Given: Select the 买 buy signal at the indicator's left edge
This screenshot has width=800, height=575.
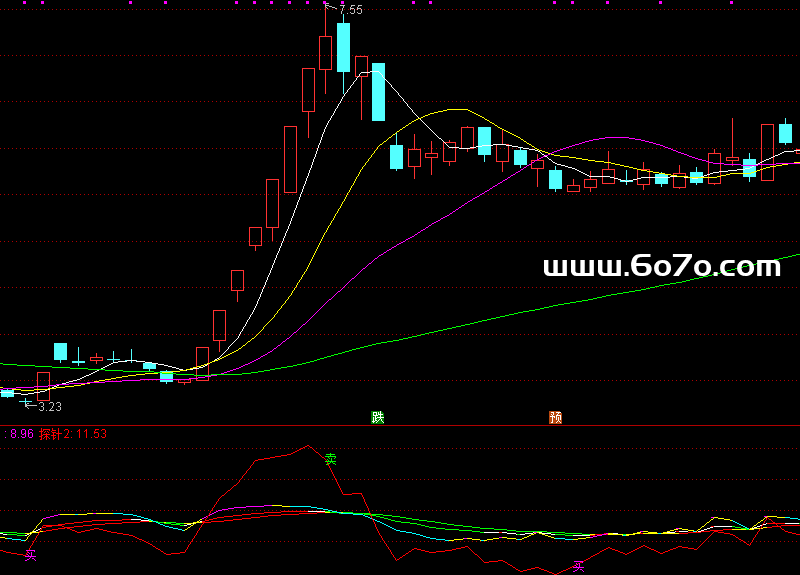Looking at the screenshot, I should [31, 555].
